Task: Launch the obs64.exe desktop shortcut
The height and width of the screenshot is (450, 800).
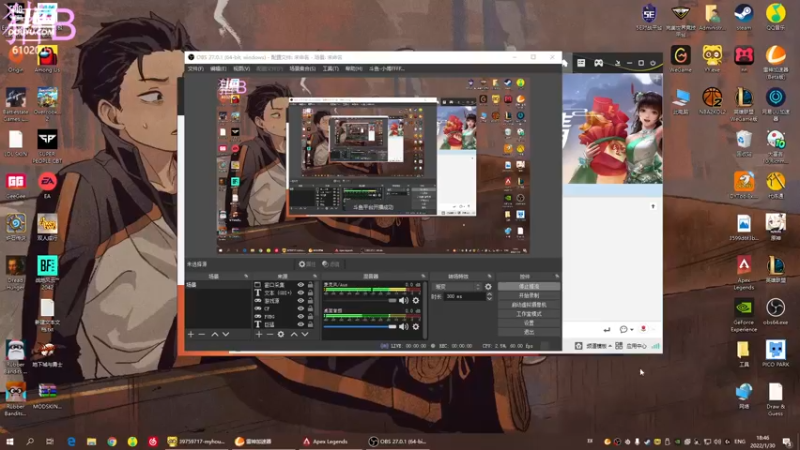Action: 776,311
